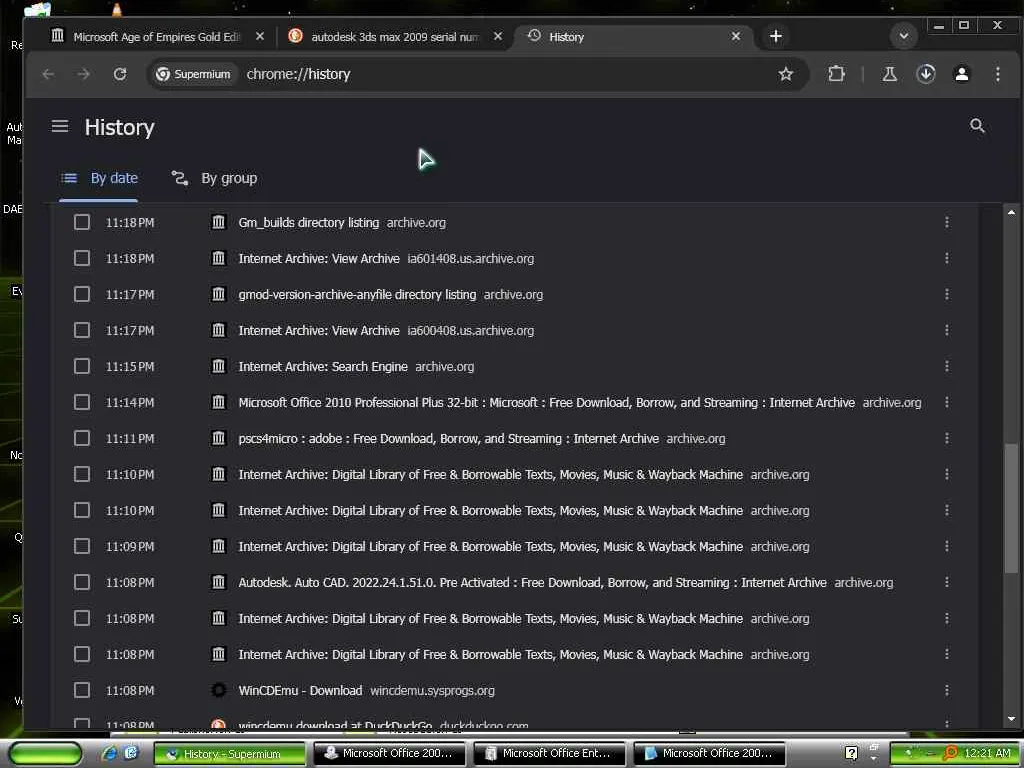The image size is (1024, 768).
Task: Open more actions for Autodesk Auto CAD entry
Action: [946, 582]
